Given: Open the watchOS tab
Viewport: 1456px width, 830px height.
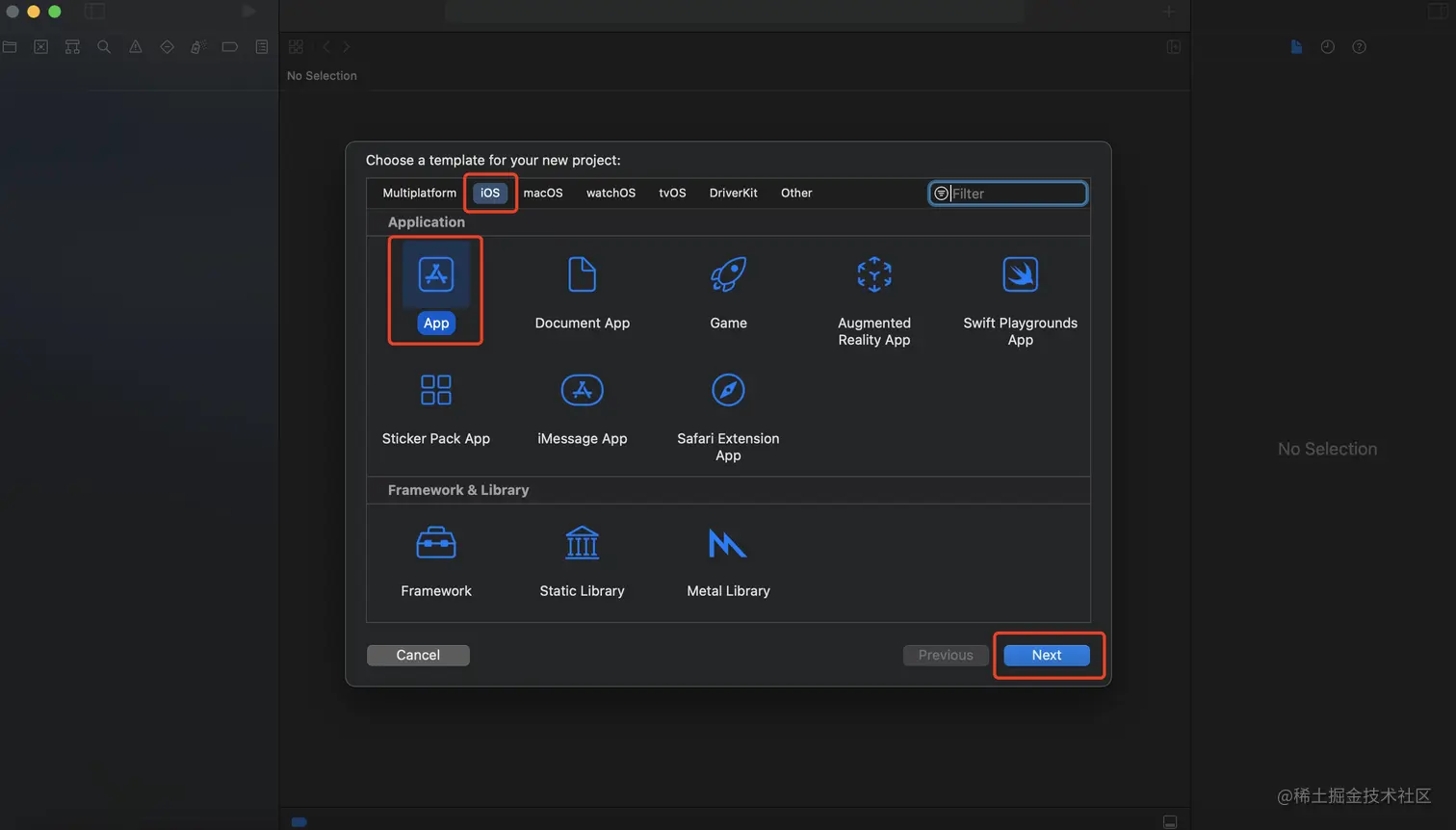Looking at the screenshot, I should click(611, 193).
